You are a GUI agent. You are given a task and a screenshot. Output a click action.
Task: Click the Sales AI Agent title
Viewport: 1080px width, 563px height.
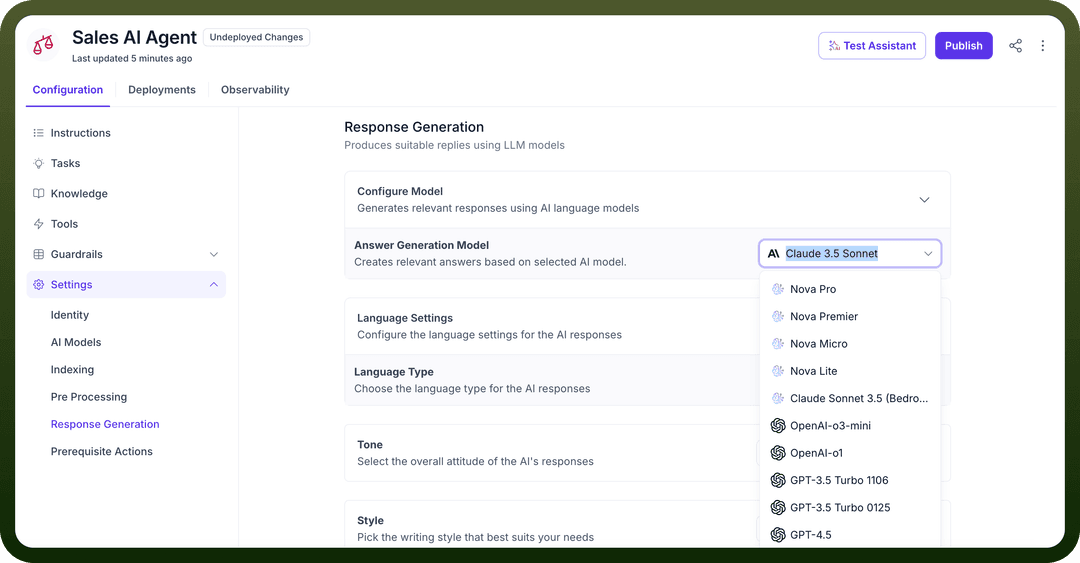pyautogui.click(x=134, y=37)
